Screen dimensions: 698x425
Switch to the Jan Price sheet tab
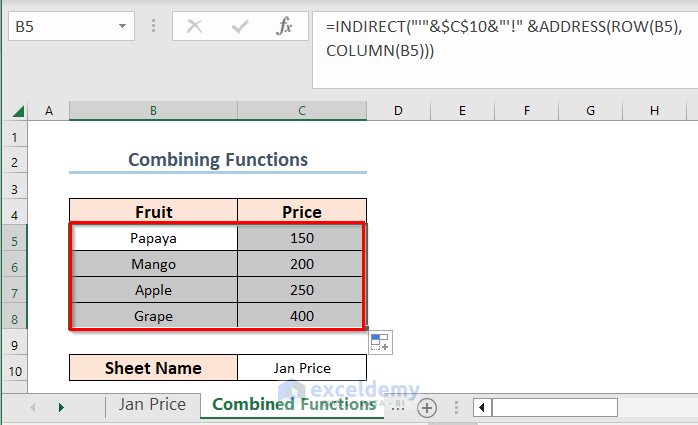(152, 405)
